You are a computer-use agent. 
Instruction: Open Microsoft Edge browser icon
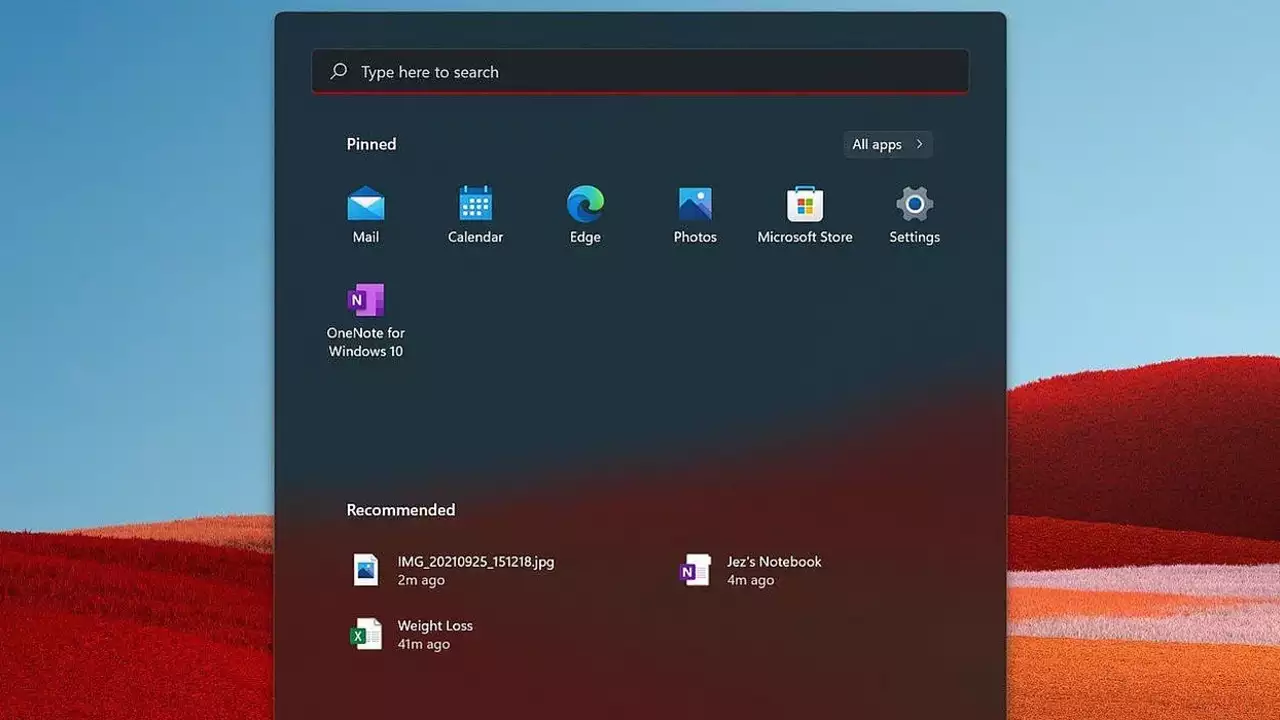(x=585, y=204)
